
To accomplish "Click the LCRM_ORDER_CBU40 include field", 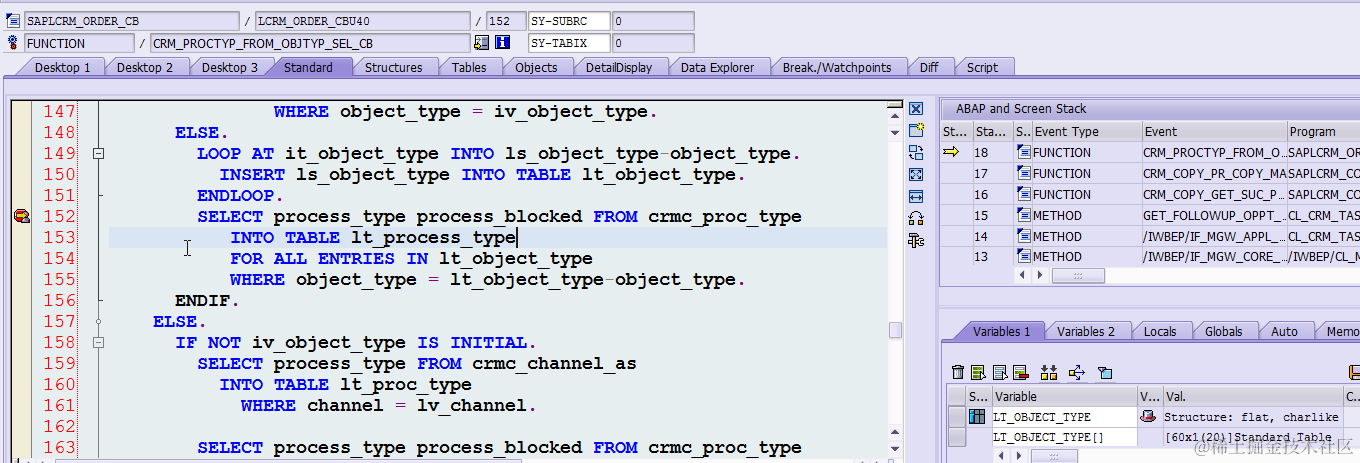I will (x=363, y=21).
